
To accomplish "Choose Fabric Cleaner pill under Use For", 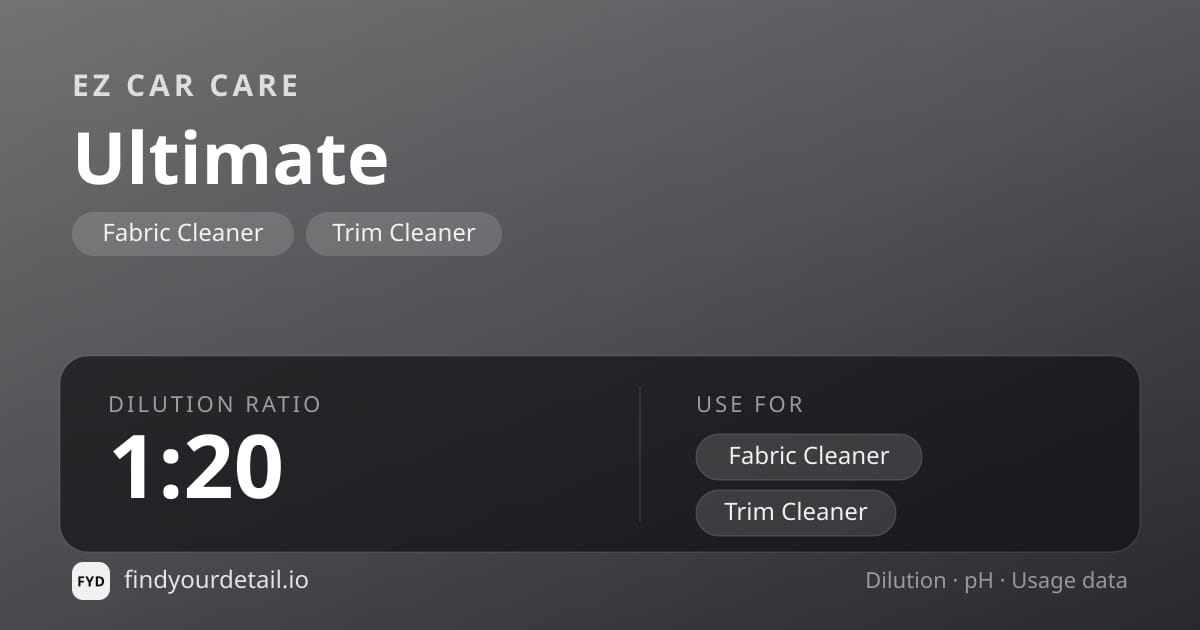I will point(809,456).
